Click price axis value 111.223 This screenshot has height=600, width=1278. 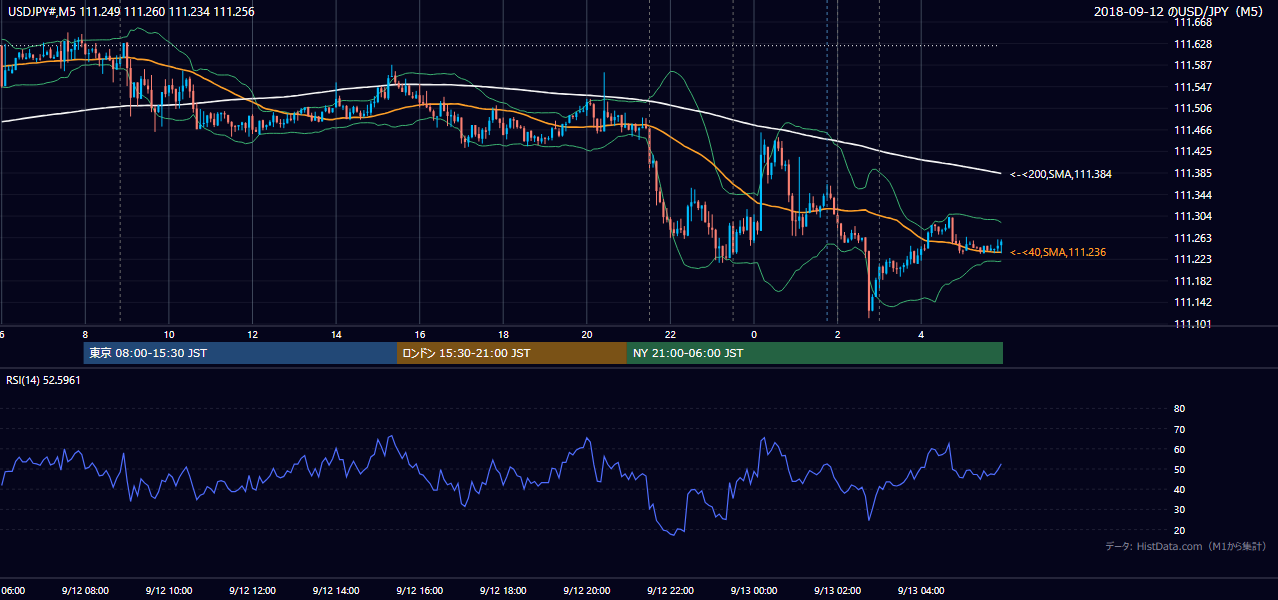[x=1193, y=259]
